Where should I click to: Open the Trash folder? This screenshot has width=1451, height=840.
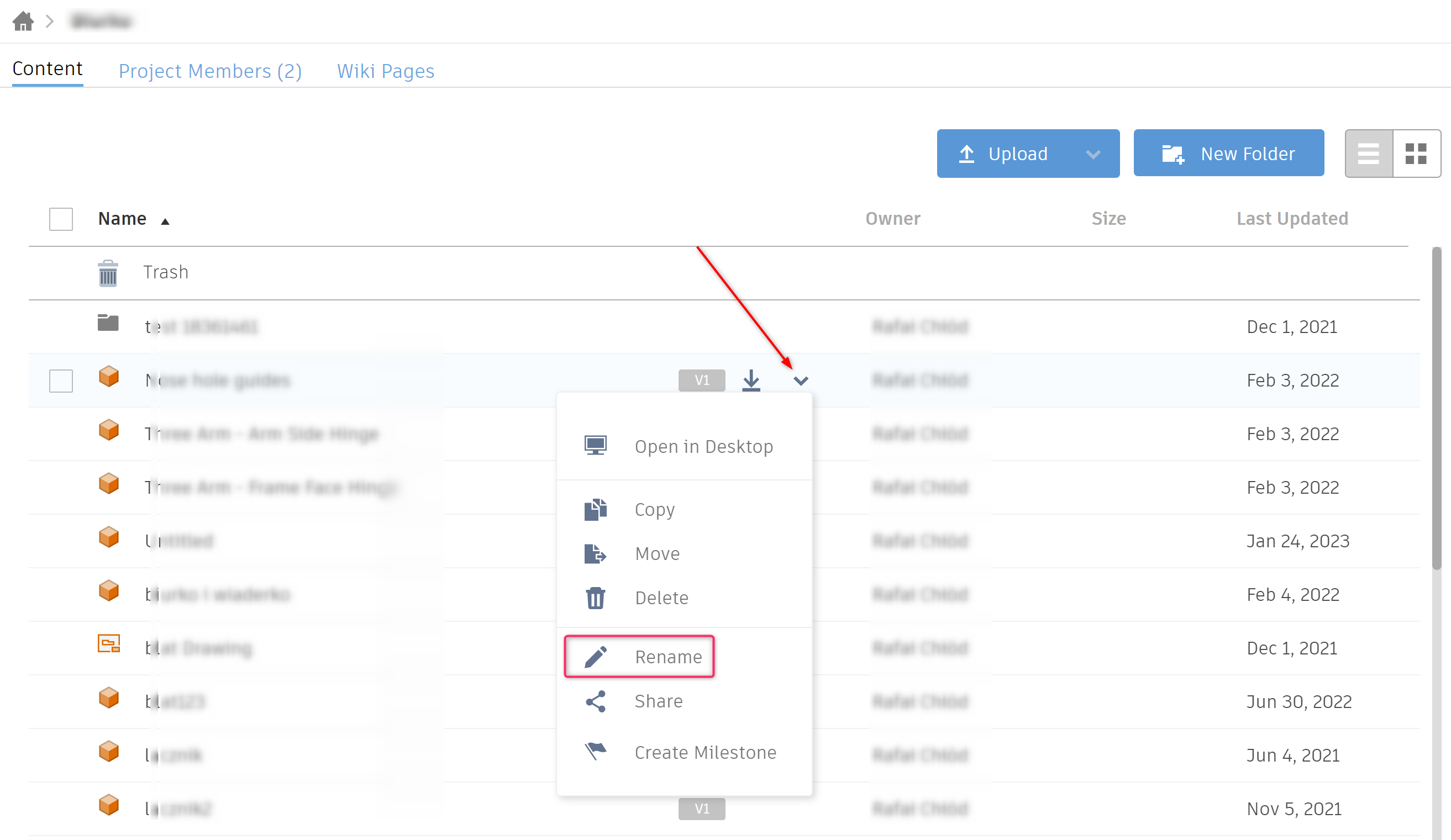(x=166, y=272)
